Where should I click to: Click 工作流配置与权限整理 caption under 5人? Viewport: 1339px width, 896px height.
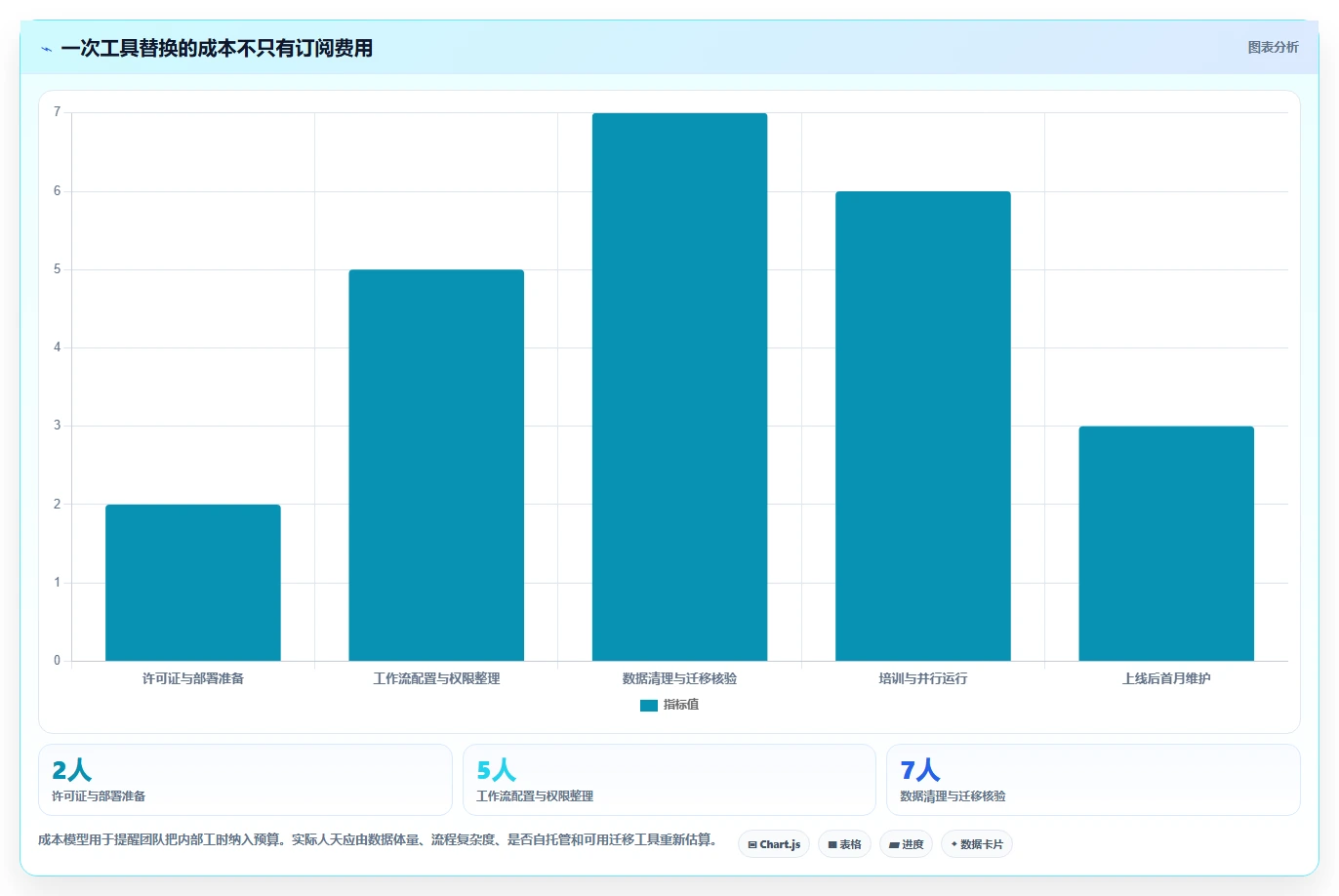[535, 796]
